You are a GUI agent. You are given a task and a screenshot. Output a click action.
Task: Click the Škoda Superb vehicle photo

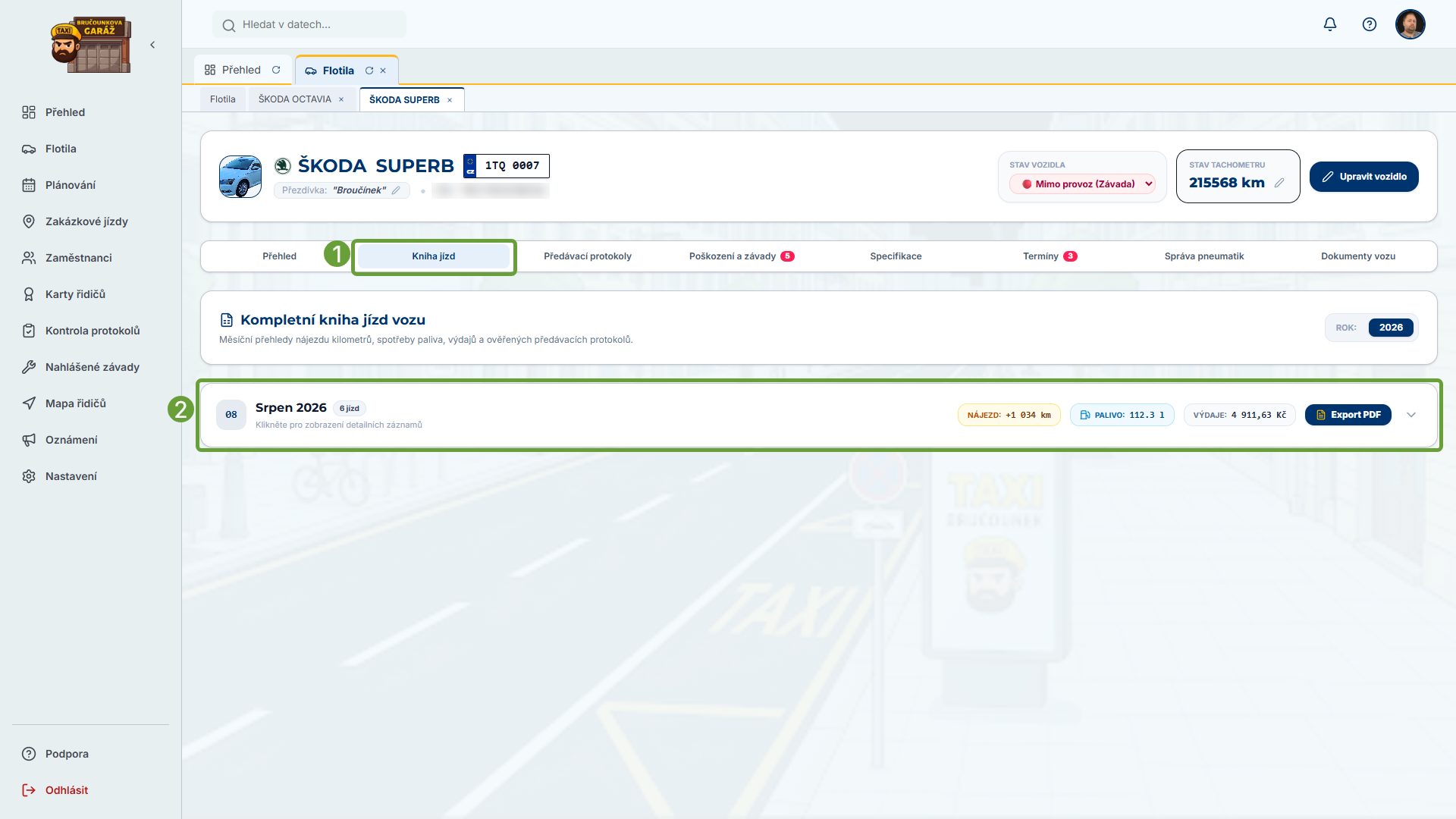[x=240, y=177]
